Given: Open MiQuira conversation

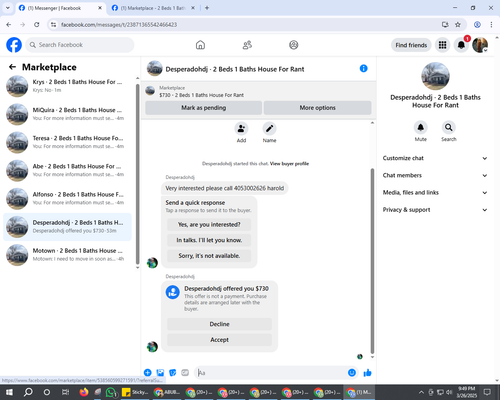Looking at the screenshot, I should click(x=67, y=114).
